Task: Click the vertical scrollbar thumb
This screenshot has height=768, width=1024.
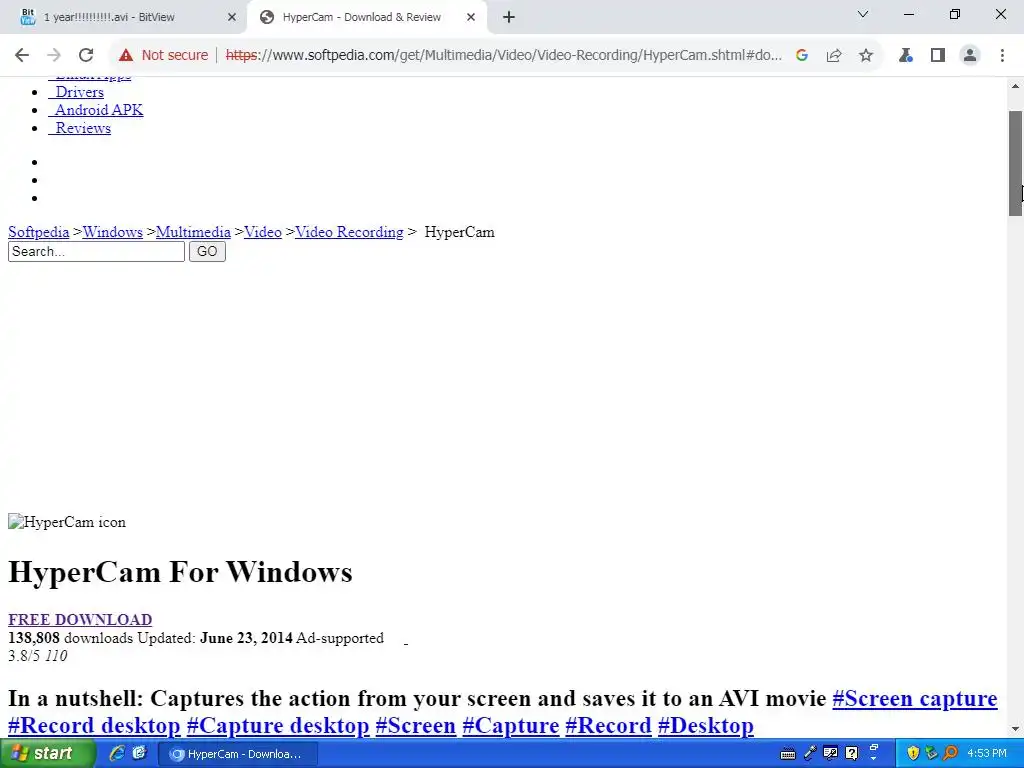Action: pos(1016,163)
